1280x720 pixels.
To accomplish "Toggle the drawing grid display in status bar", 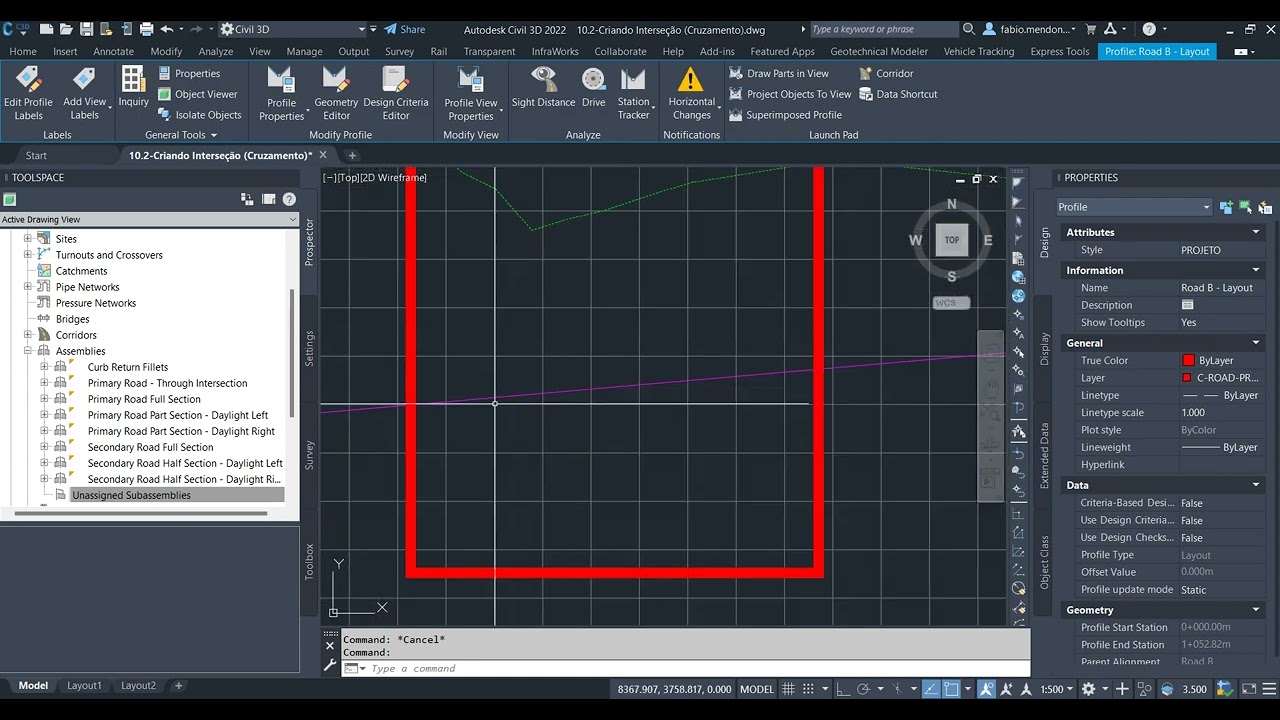I will coord(788,689).
